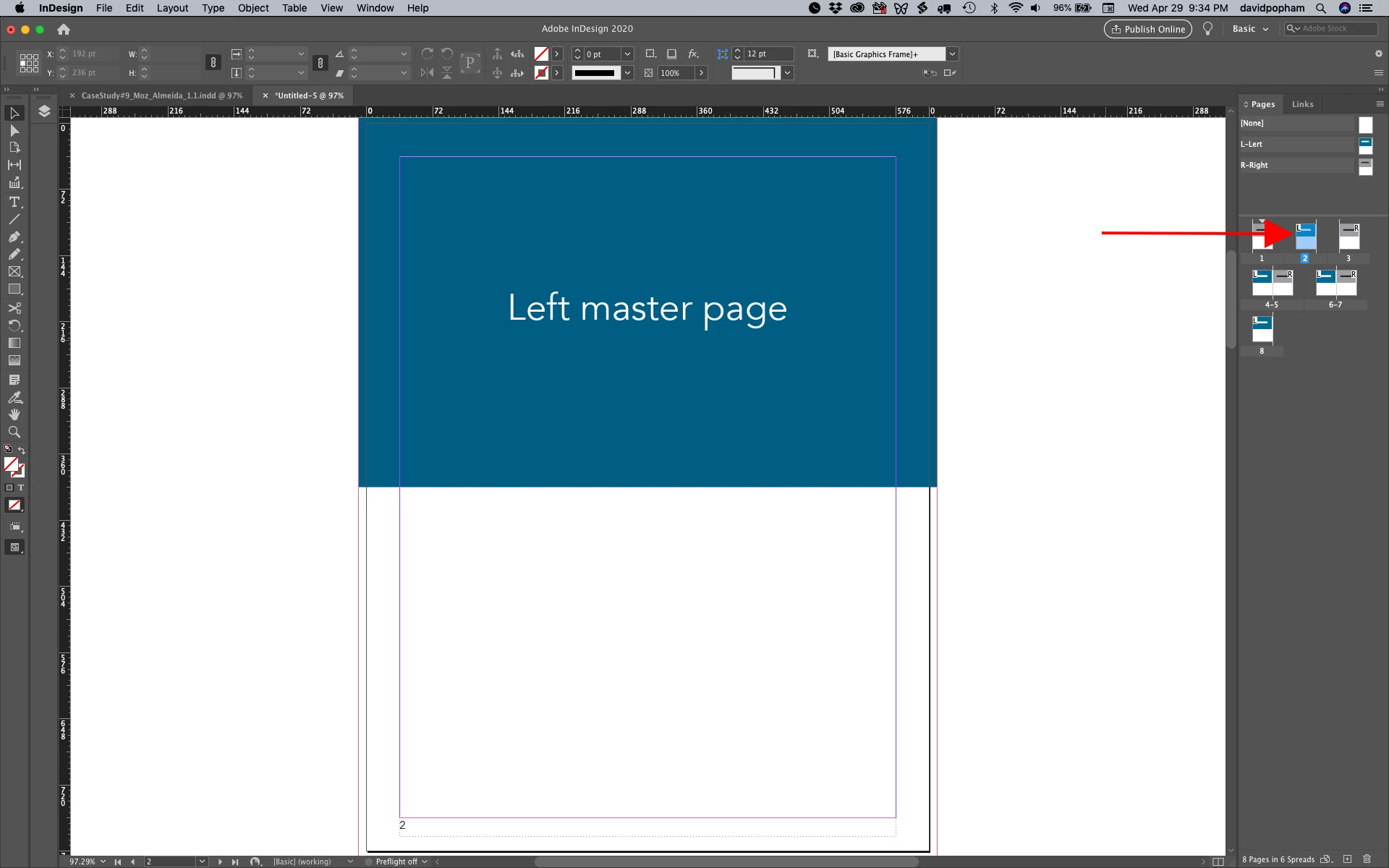
Task: Select the Zoom tool
Action: point(14,432)
